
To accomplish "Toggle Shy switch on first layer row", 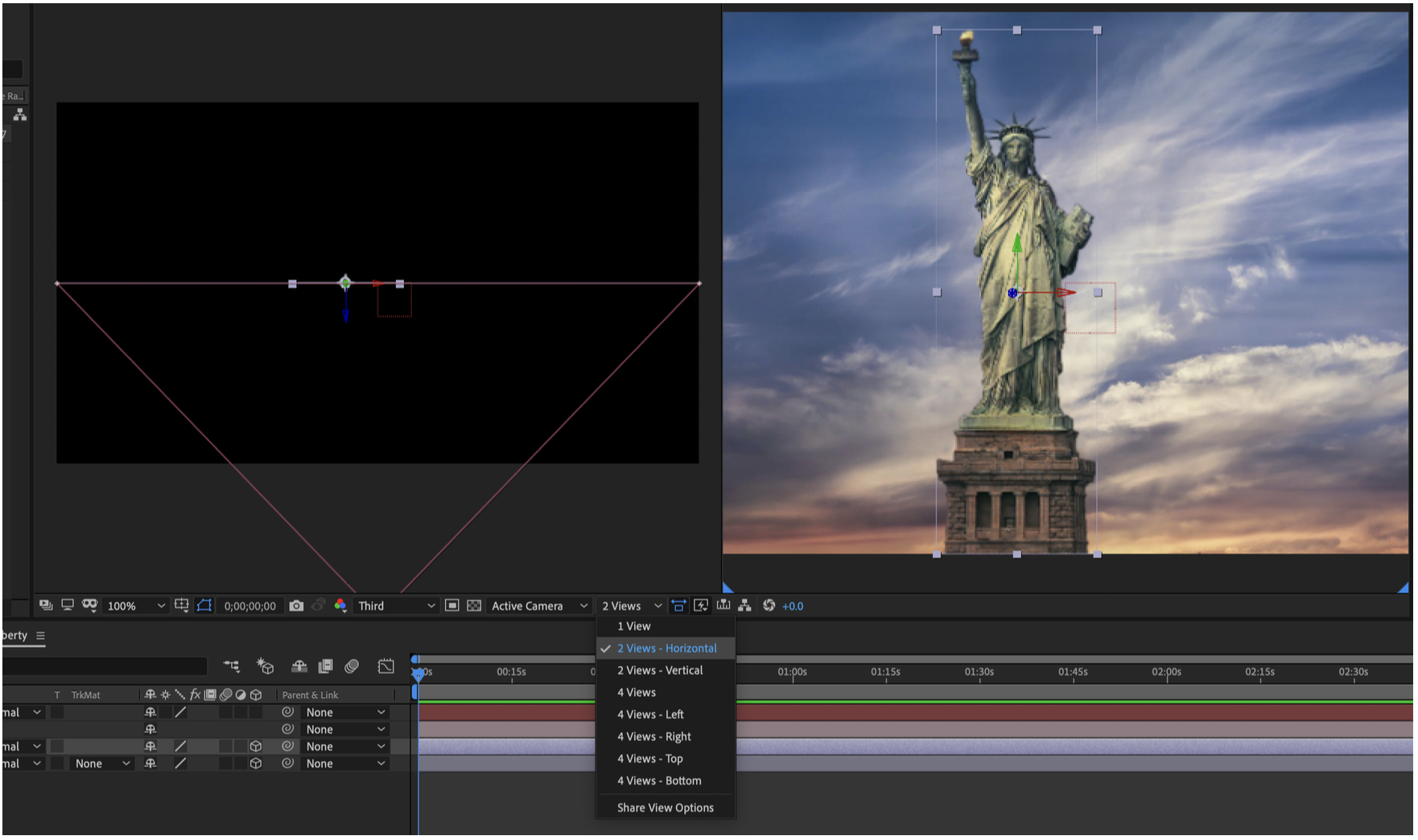I will [x=150, y=713].
